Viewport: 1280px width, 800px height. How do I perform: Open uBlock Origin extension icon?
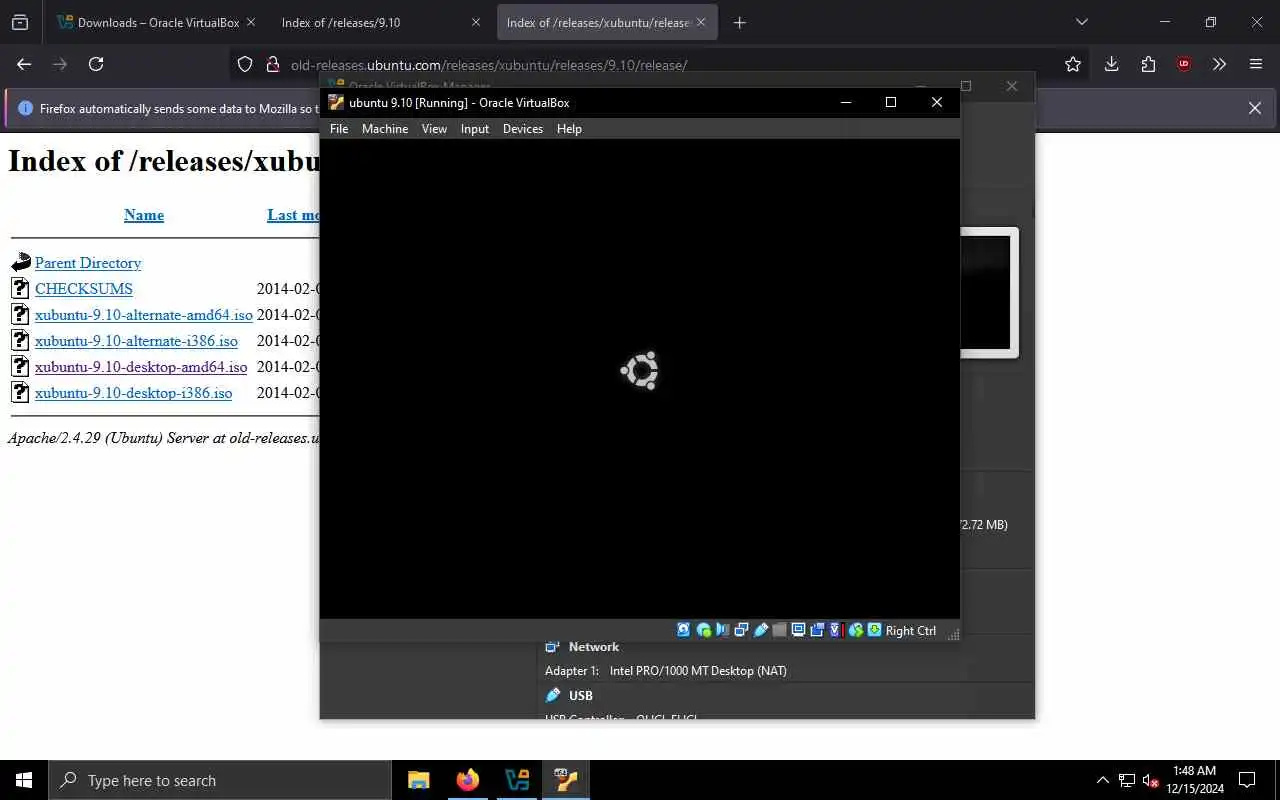tap(1184, 64)
